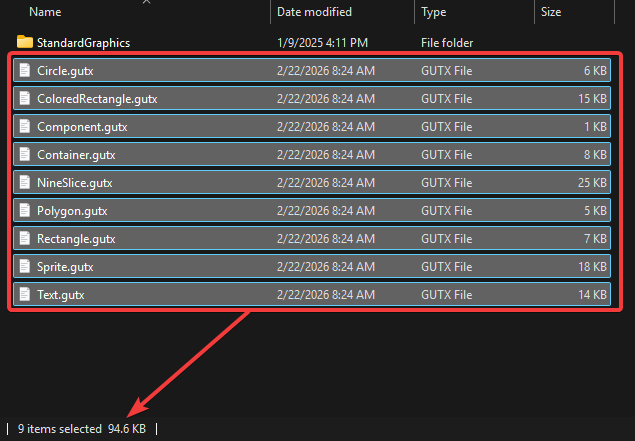Click the Circle.gutx file icon
Viewport: 635px width, 441px height.
(25, 72)
